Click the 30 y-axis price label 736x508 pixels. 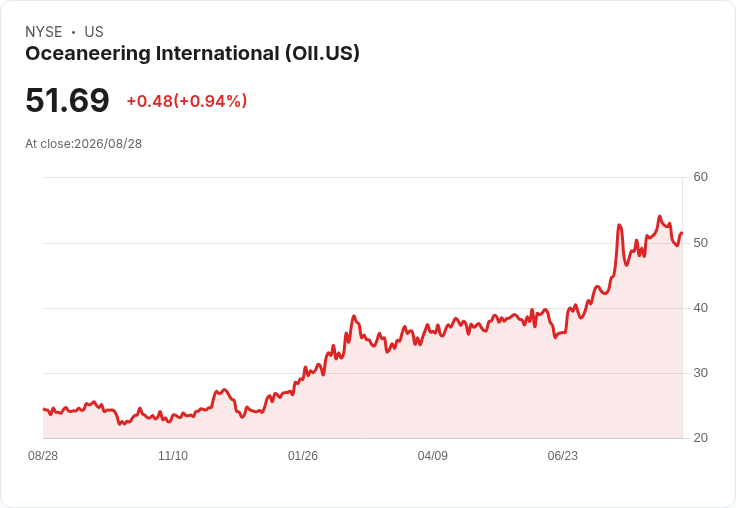click(x=700, y=373)
